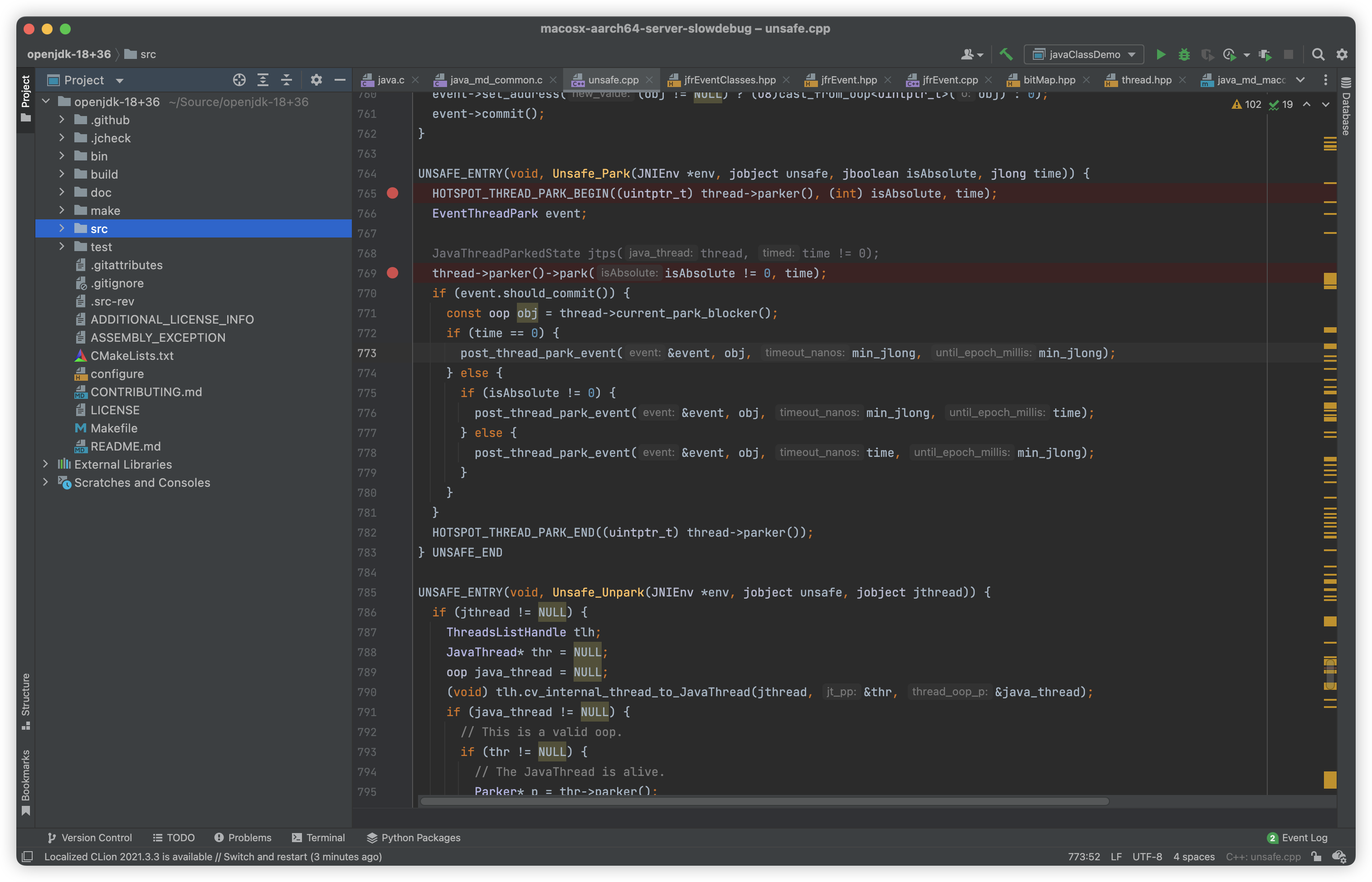Open Search Everywhere magnifier icon
This screenshot has width=1372, height=882.
[1318, 54]
